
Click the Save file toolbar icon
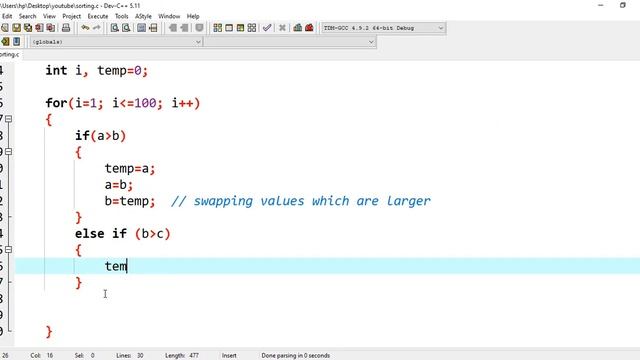pyautogui.click(x=16, y=28)
